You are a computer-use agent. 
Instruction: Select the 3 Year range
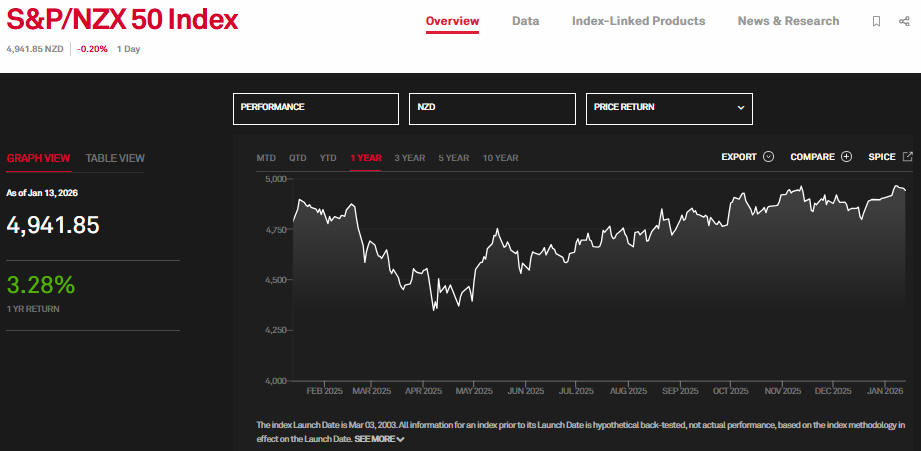(x=409, y=157)
